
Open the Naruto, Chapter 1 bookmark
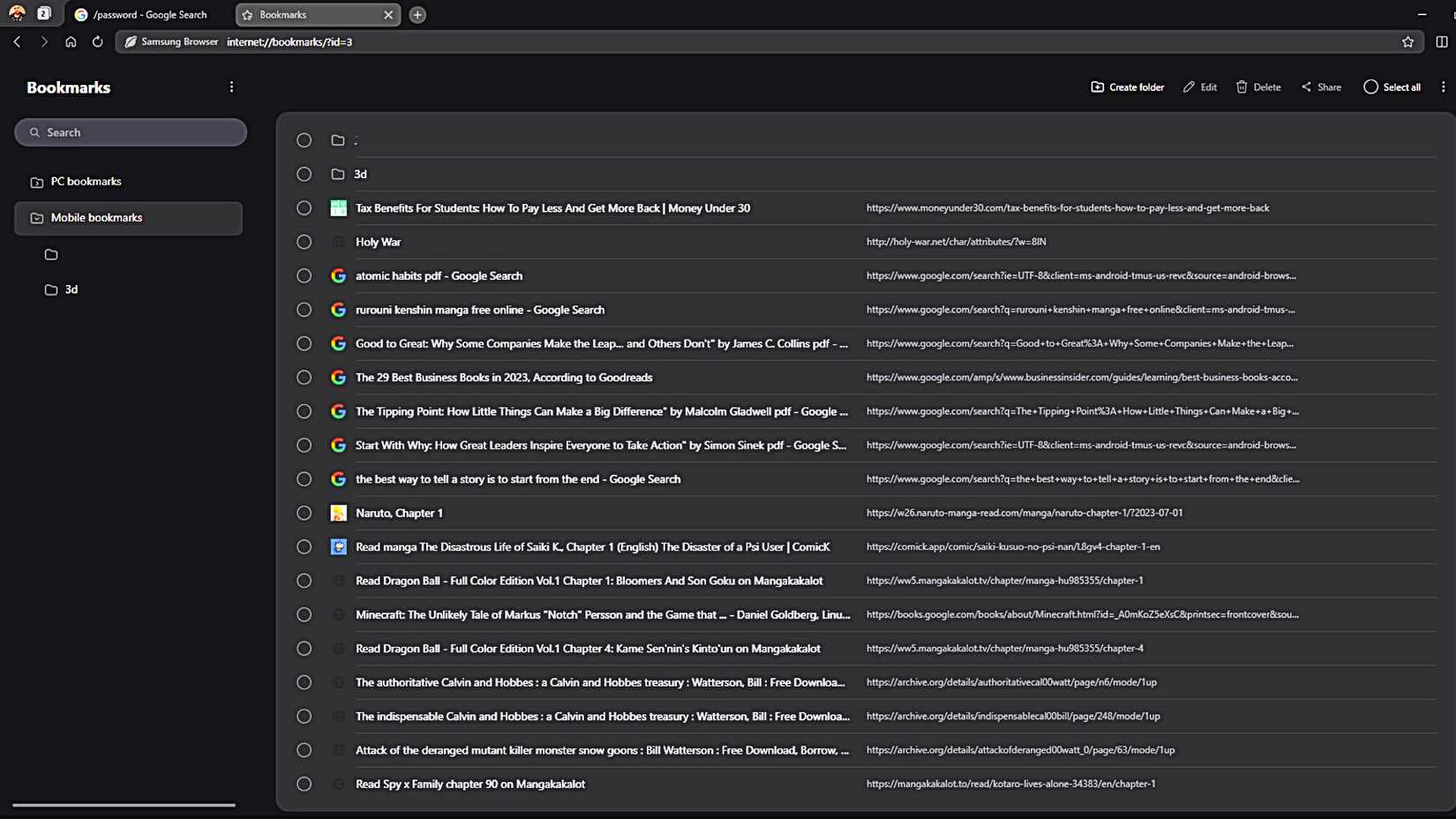[x=399, y=513]
